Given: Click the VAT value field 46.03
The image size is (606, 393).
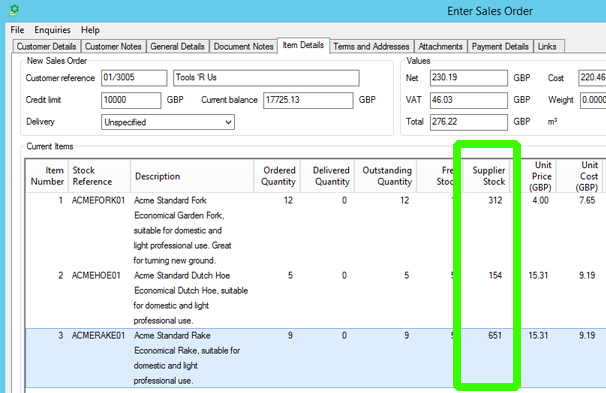Looking at the screenshot, I should point(469,100).
